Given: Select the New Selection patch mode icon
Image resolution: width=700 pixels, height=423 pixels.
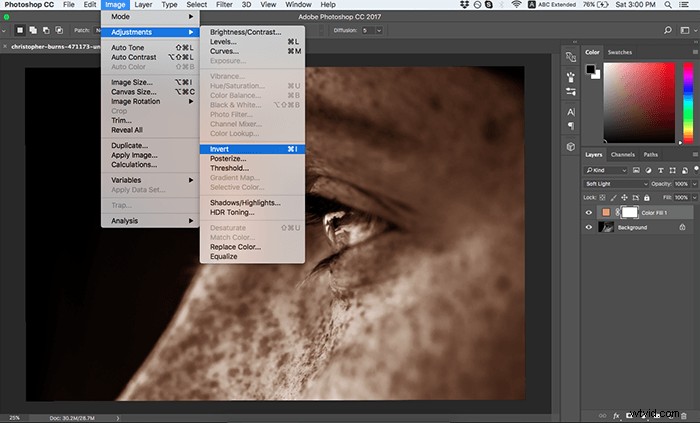Looking at the screenshot, I should click(x=20, y=30).
